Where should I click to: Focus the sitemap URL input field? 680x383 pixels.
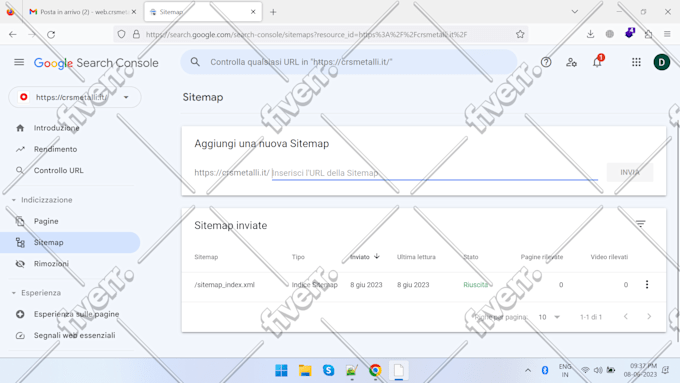coord(435,173)
